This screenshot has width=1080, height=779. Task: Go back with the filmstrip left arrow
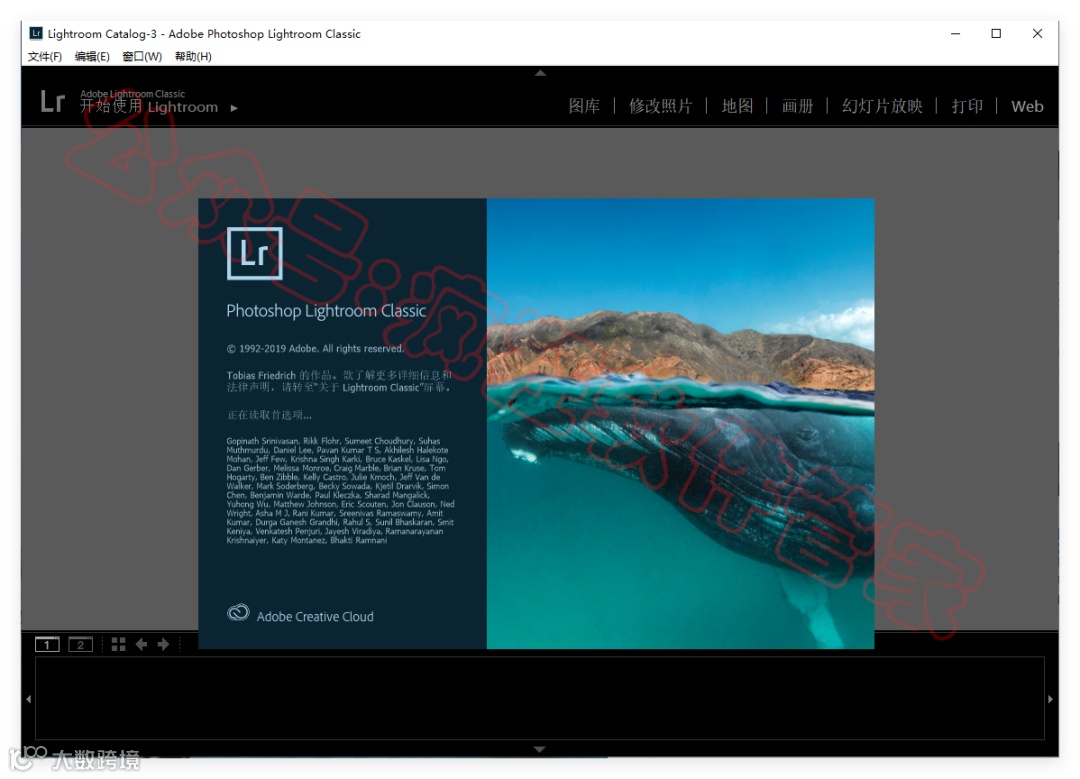coord(141,645)
